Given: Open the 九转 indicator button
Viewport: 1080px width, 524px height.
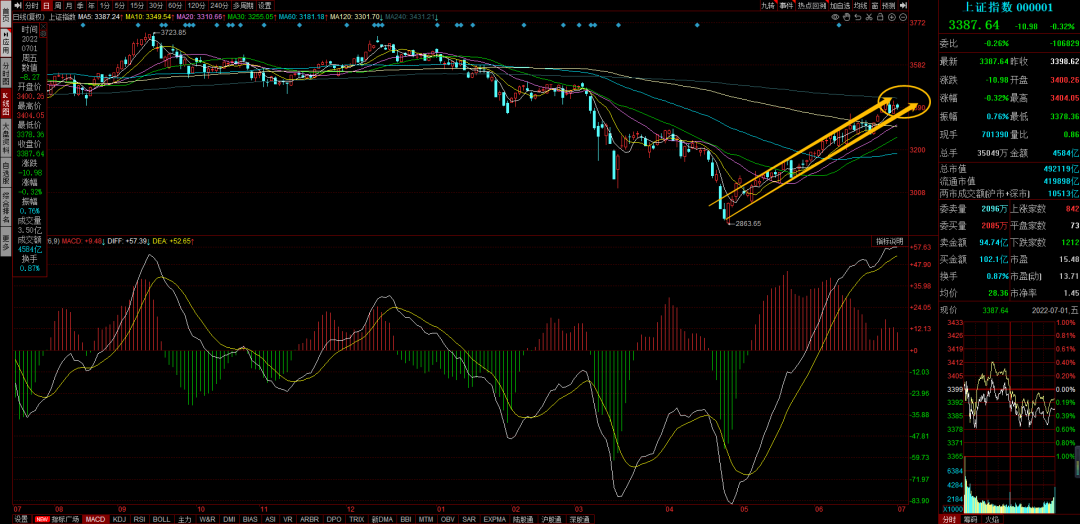Looking at the screenshot, I should point(767,5).
